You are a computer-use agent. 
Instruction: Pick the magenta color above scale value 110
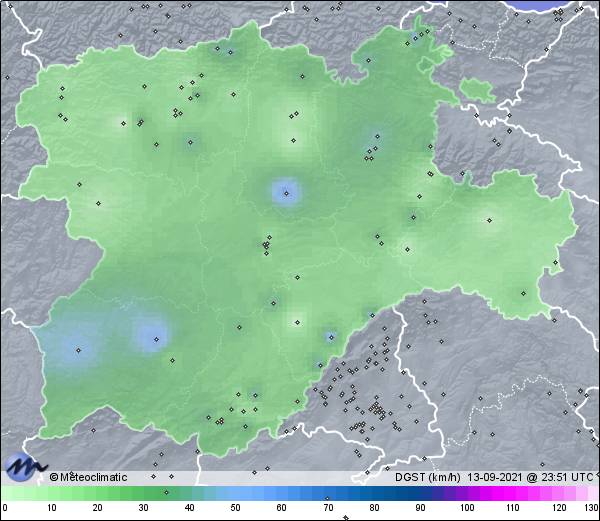point(511,493)
